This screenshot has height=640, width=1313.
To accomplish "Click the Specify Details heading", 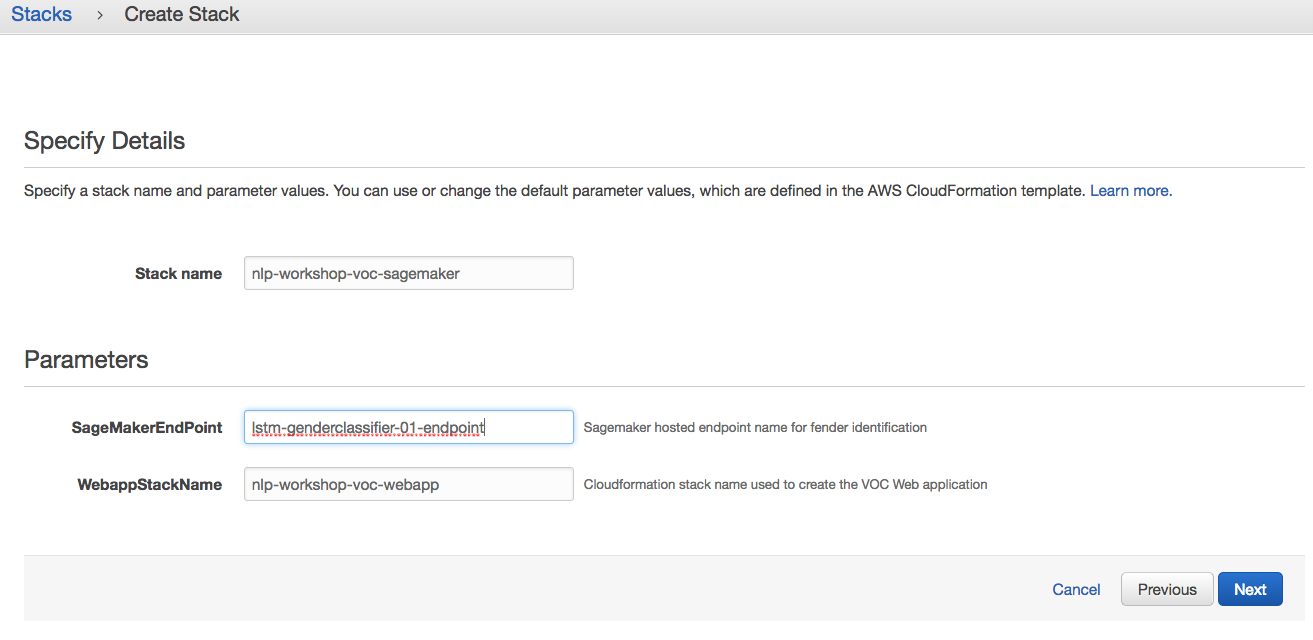I will [104, 141].
